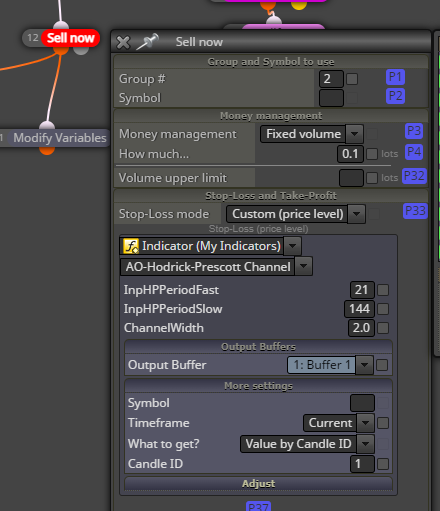Click the empty Symbol field under Group #
This screenshot has height=511, width=440.
coord(331,98)
